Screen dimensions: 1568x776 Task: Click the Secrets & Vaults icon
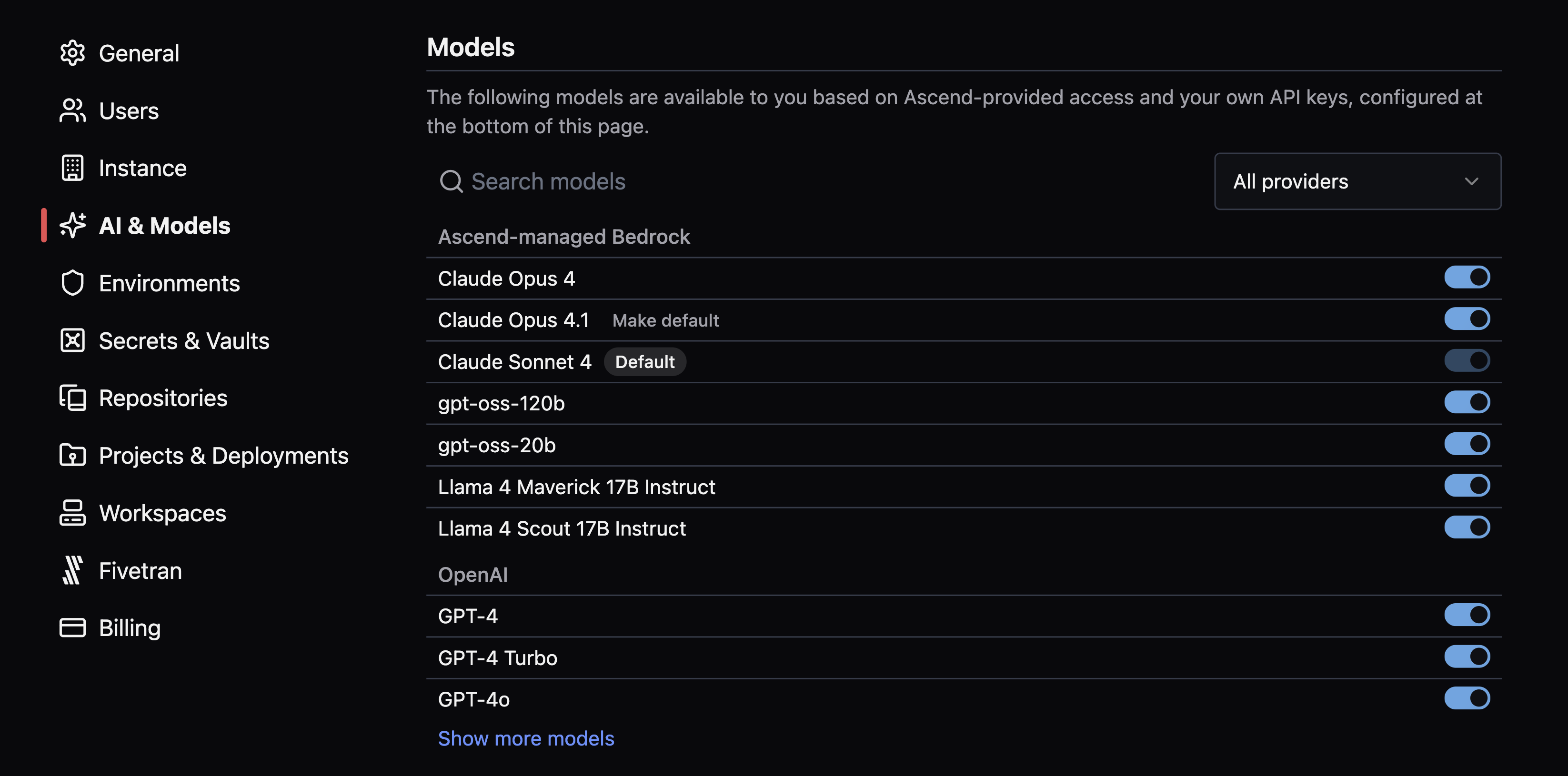click(72, 341)
